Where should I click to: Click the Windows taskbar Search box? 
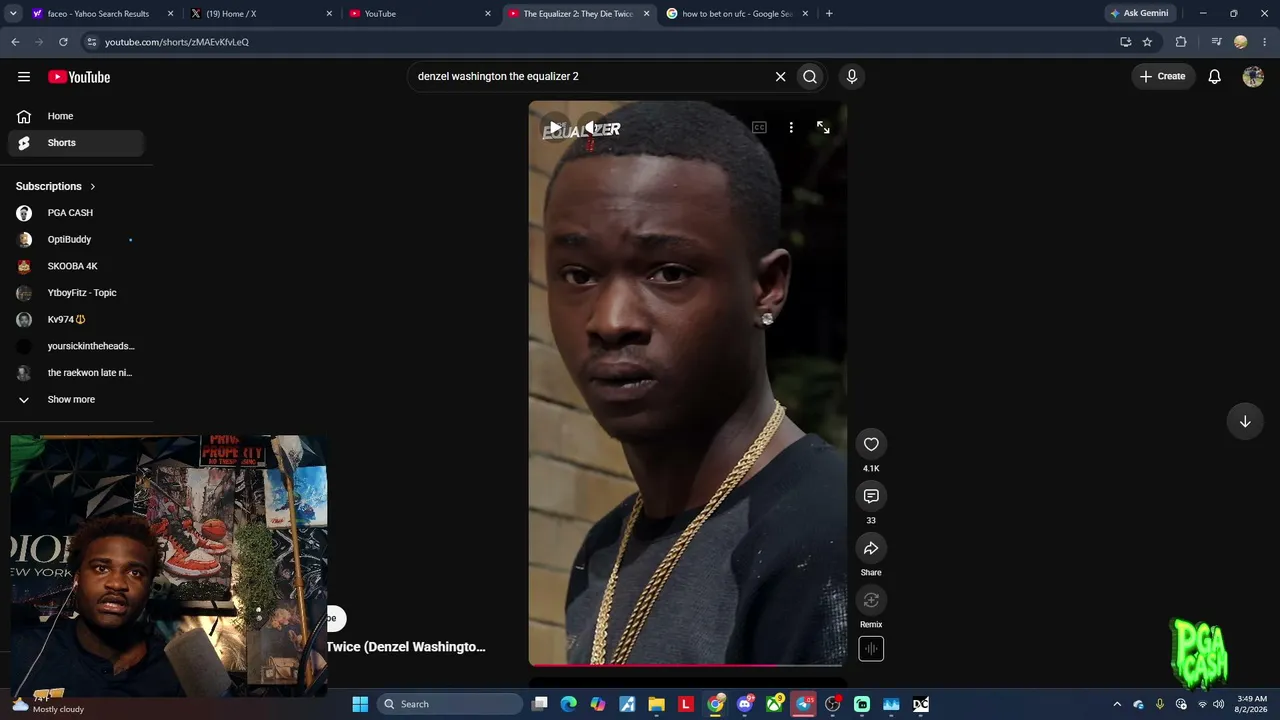coord(451,704)
